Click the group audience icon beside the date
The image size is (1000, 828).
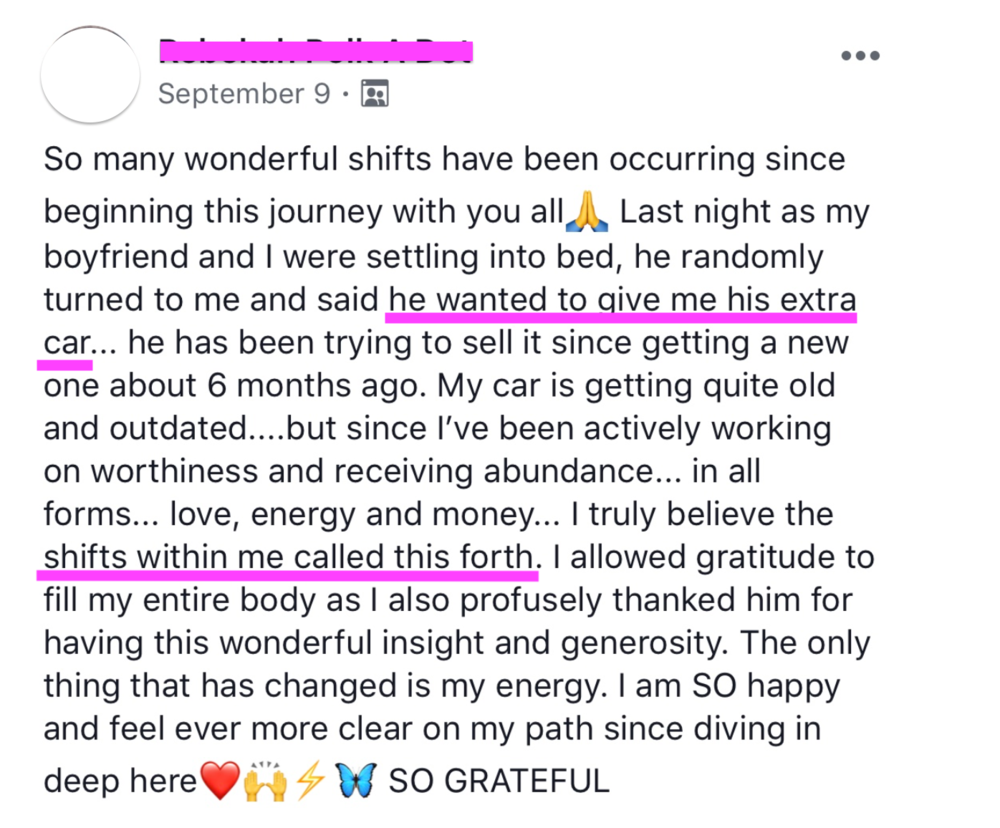tap(374, 94)
